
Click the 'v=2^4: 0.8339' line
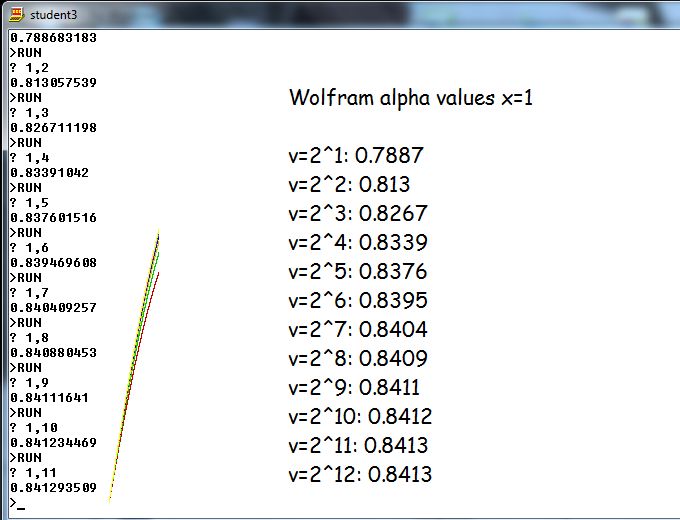358,243
